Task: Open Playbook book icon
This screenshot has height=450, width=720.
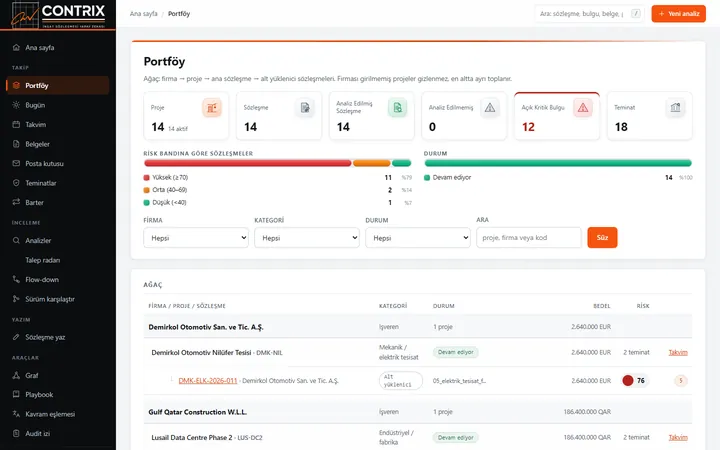Action: 16,394
